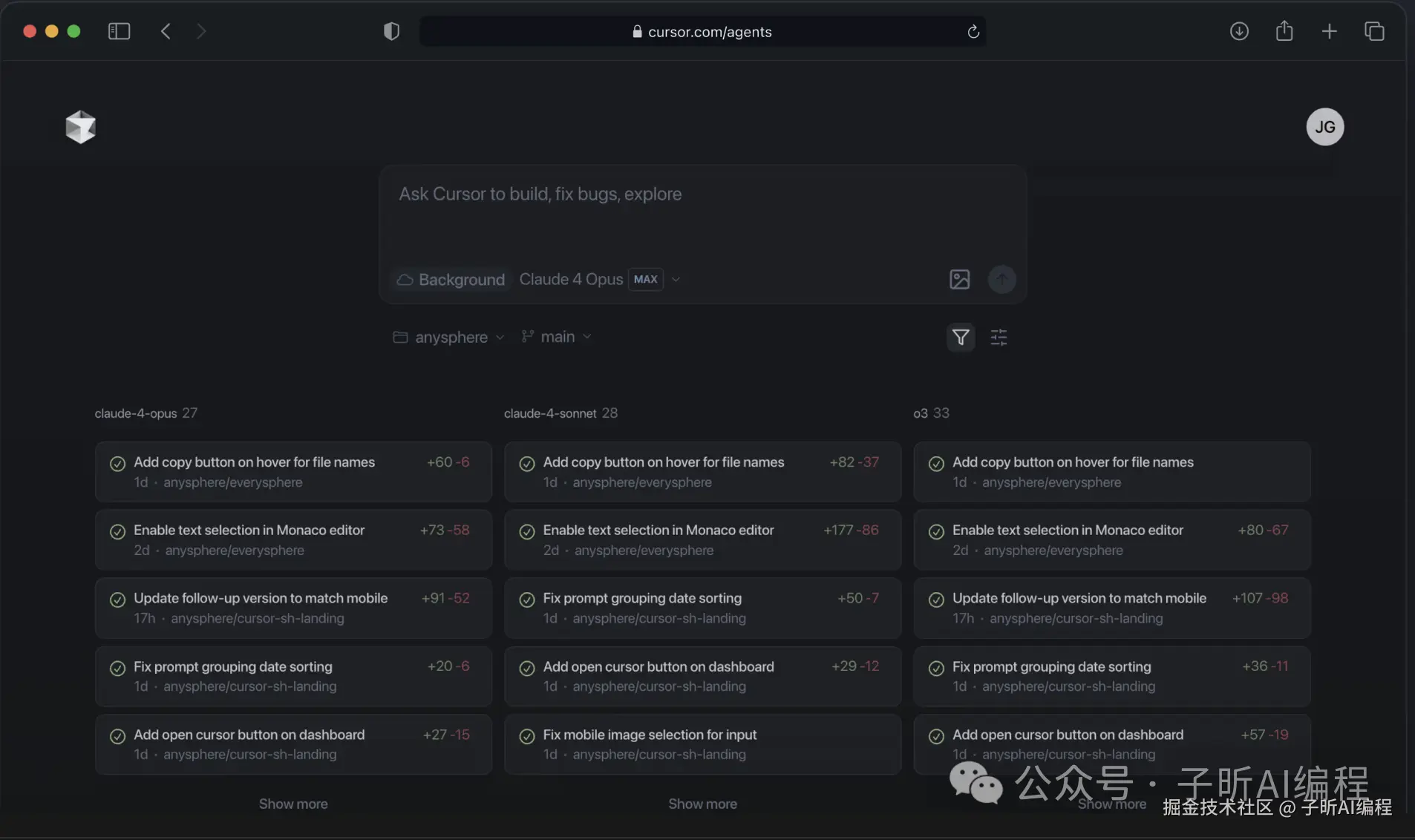Show Safari downloads
This screenshot has width=1415, height=840.
1239,31
